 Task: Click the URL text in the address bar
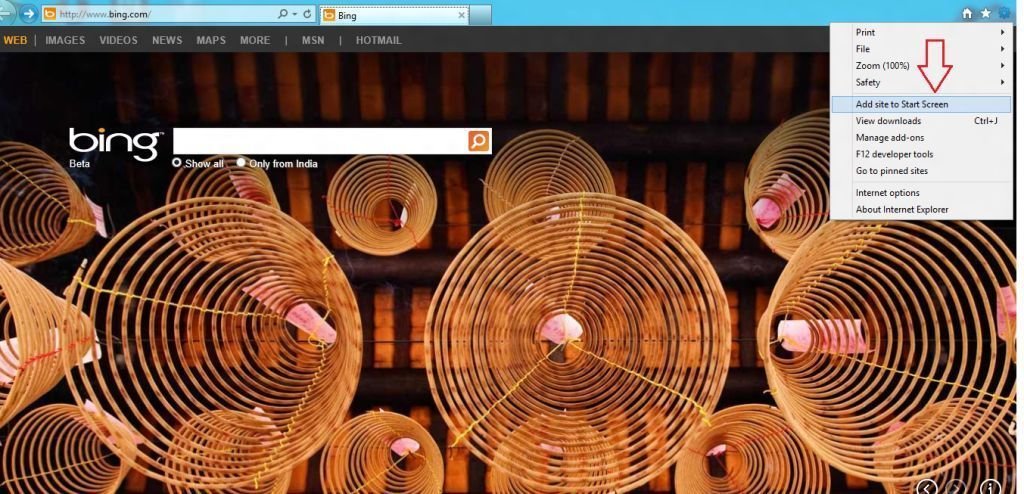(105, 14)
